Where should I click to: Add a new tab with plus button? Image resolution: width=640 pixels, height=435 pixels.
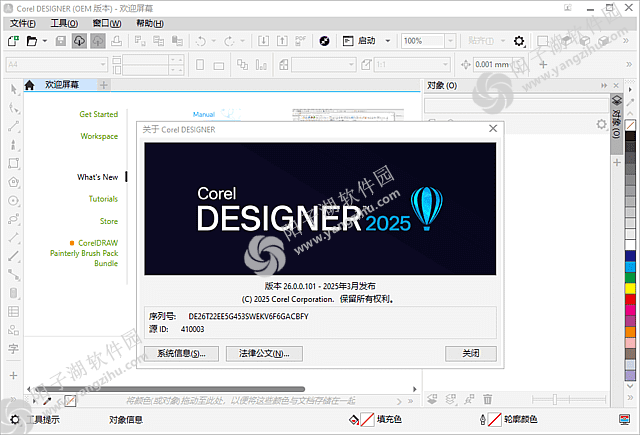coord(104,85)
